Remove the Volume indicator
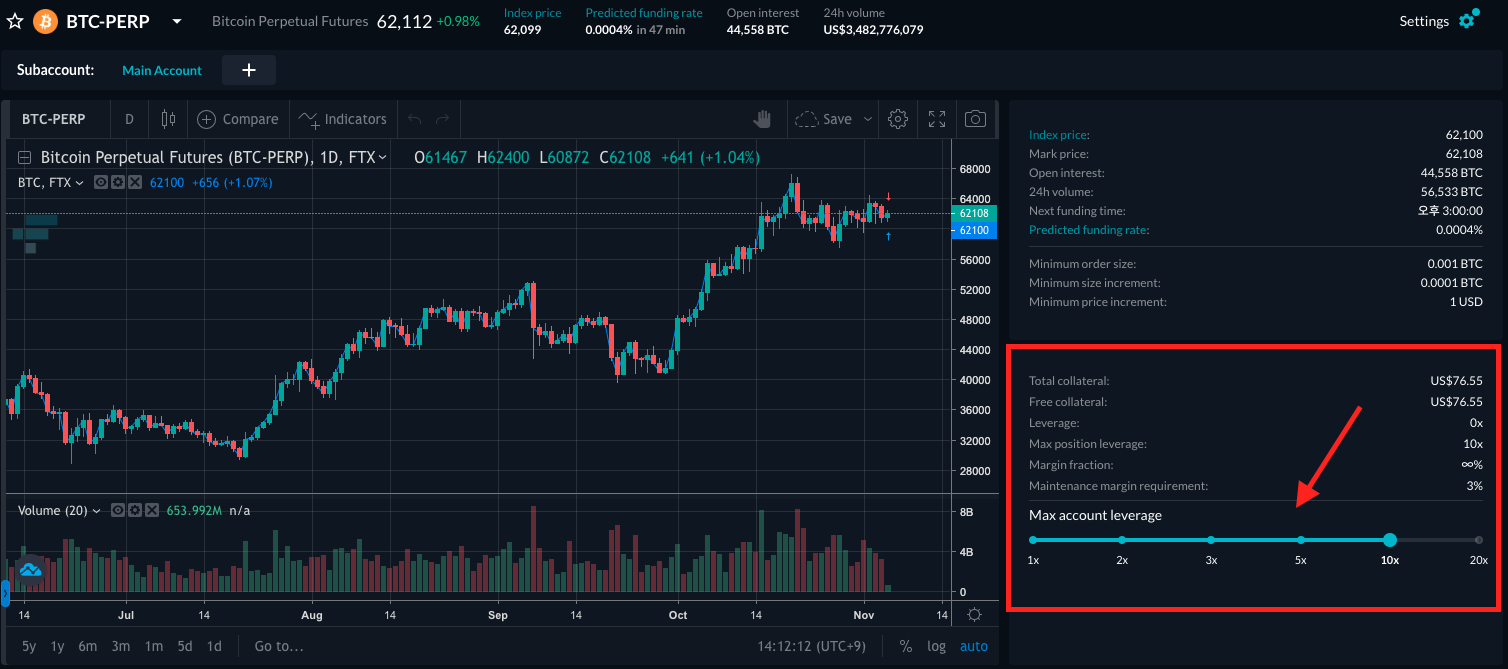This screenshot has width=1508, height=669. pyautogui.click(x=152, y=510)
